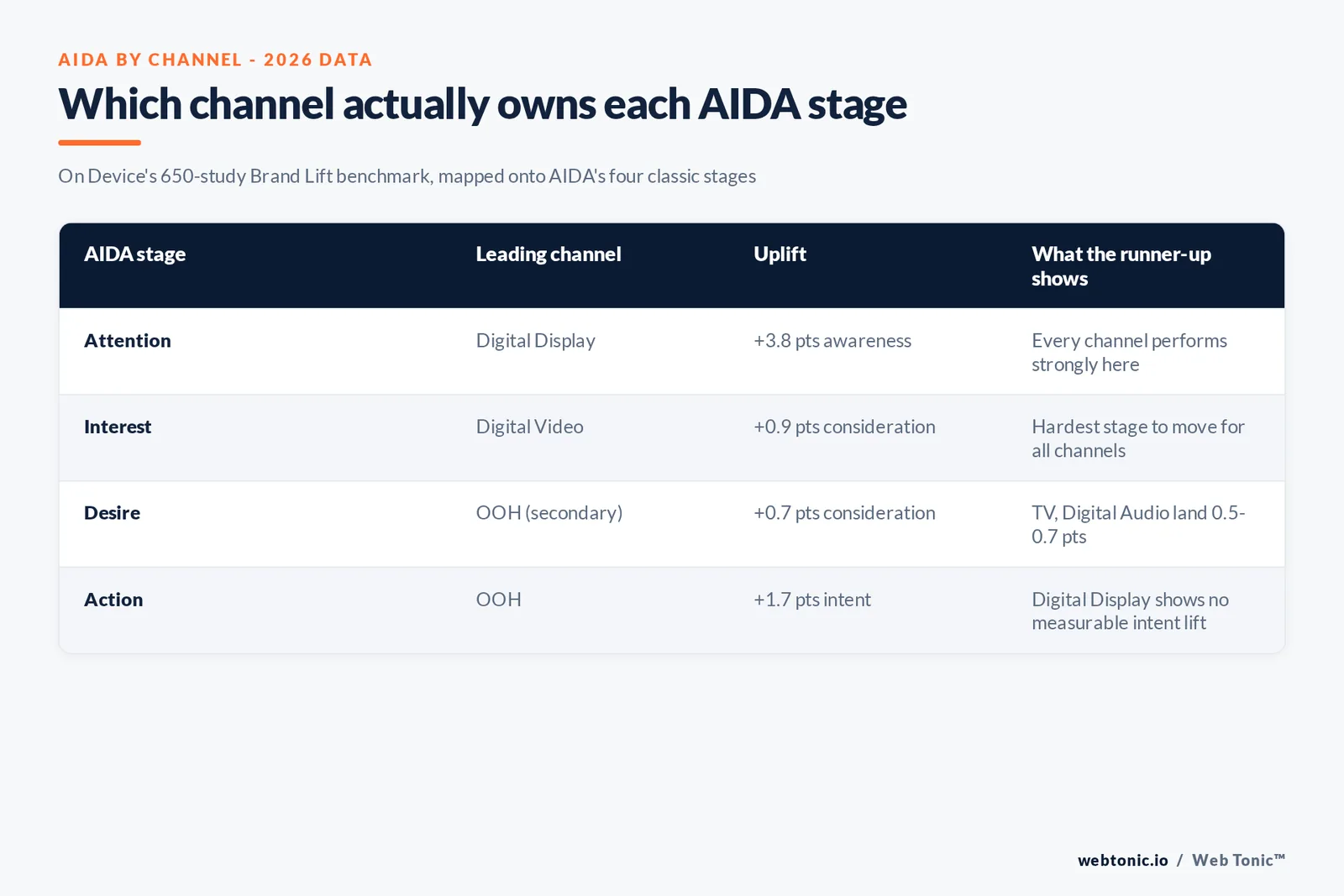Click 'Hardest stage to move for all channels'

[x=1138, y=438]
